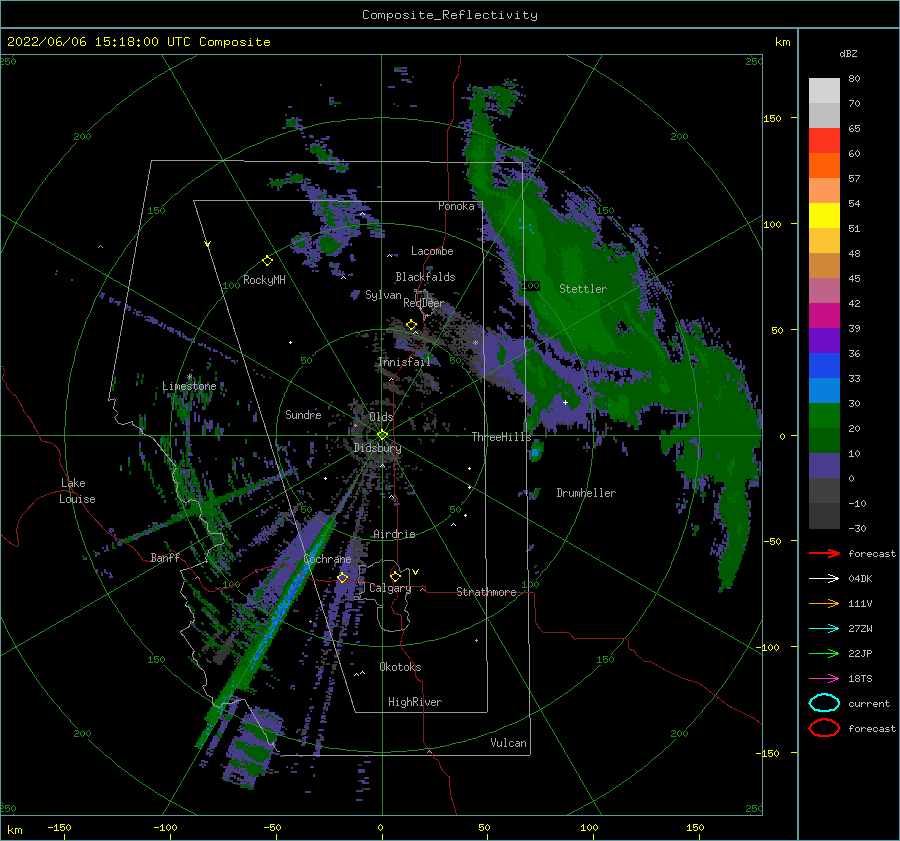
Task: Select the yellow 51-54 dBZ swatch
Action: (x=824, y=216)
